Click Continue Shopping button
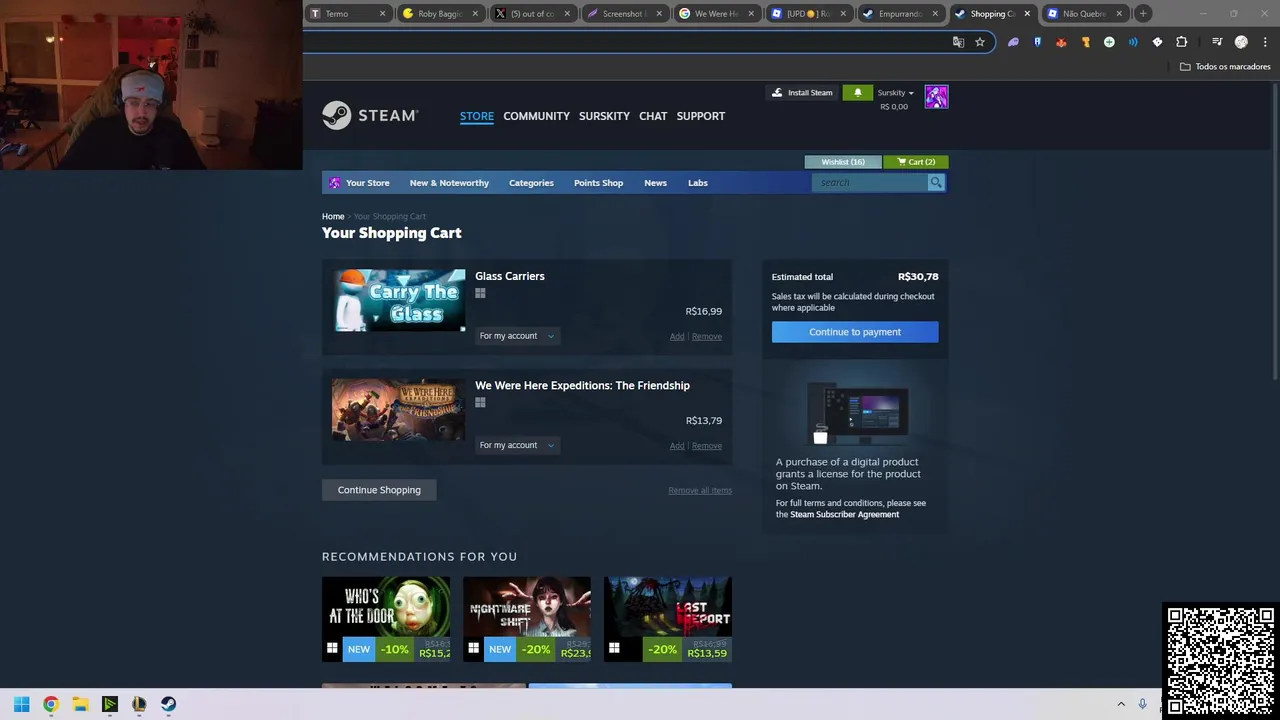Screen dimensions: 1280x720 (x=379, y=490)
